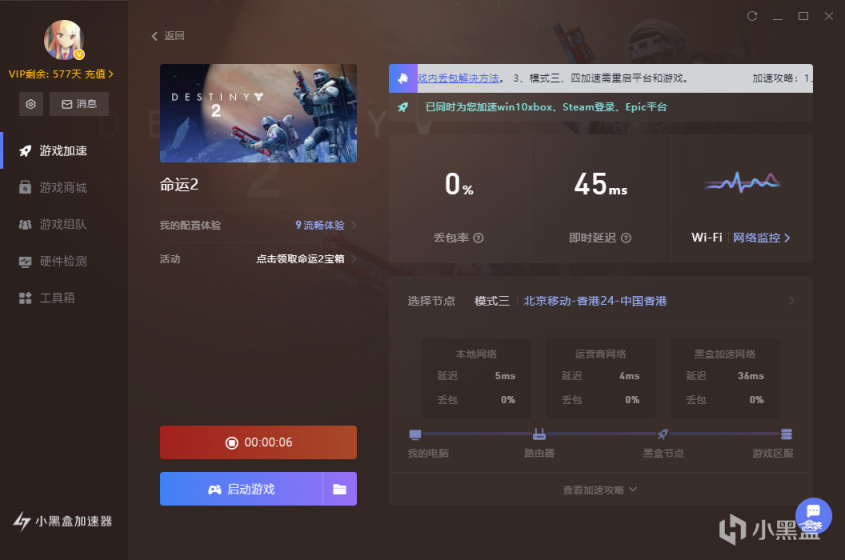Click the 0% packet loss value
Screen dimensions: 845x560
click(x=459, y=184)
